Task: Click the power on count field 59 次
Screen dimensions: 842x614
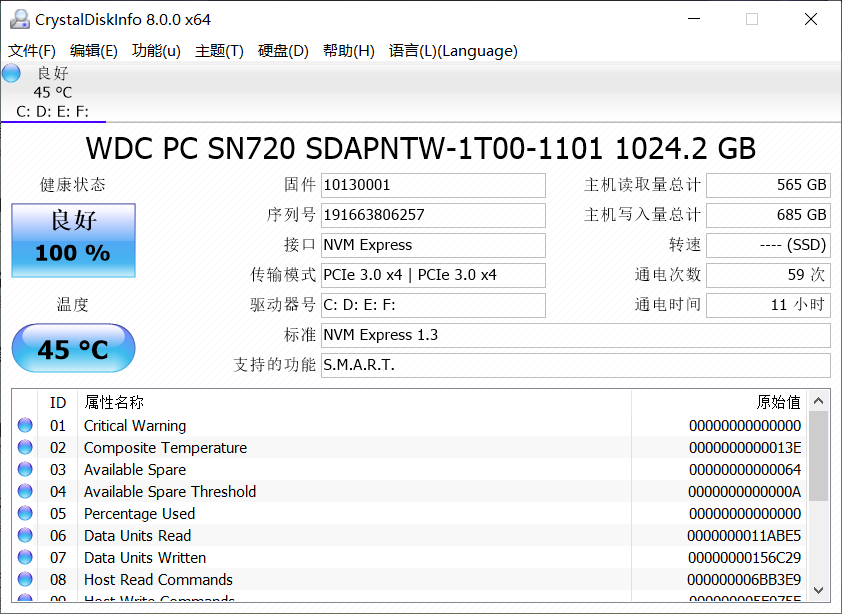Action: click(x=768, y=276)
